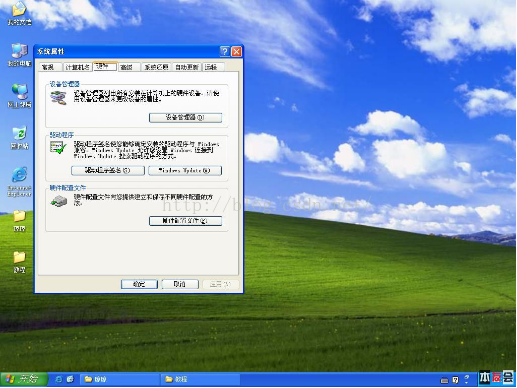Select the folder icon just below Internet Explorer

click(19, 221)
